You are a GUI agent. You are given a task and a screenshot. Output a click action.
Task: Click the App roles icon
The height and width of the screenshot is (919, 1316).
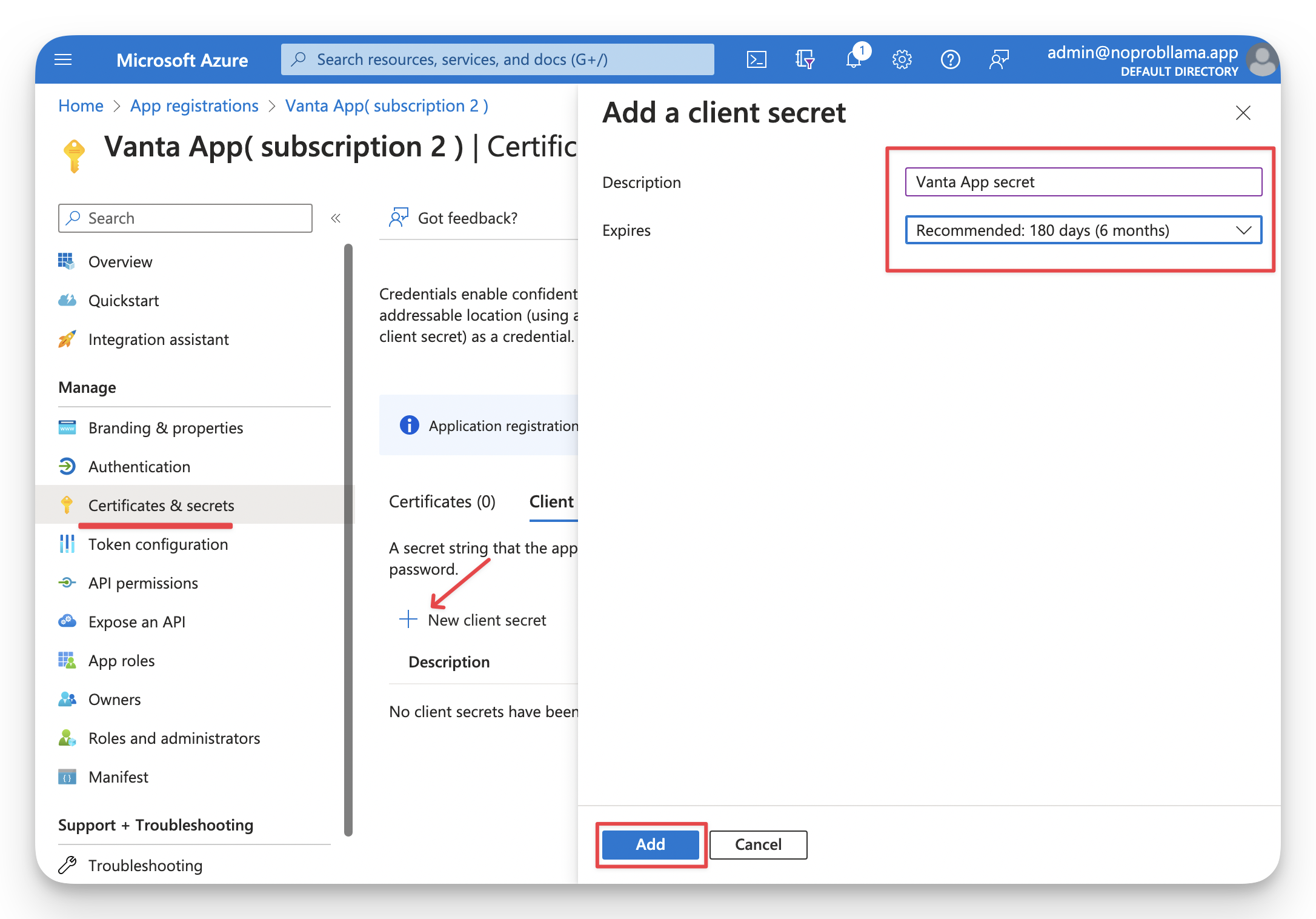pyautogui.click(x=67, y=660)
